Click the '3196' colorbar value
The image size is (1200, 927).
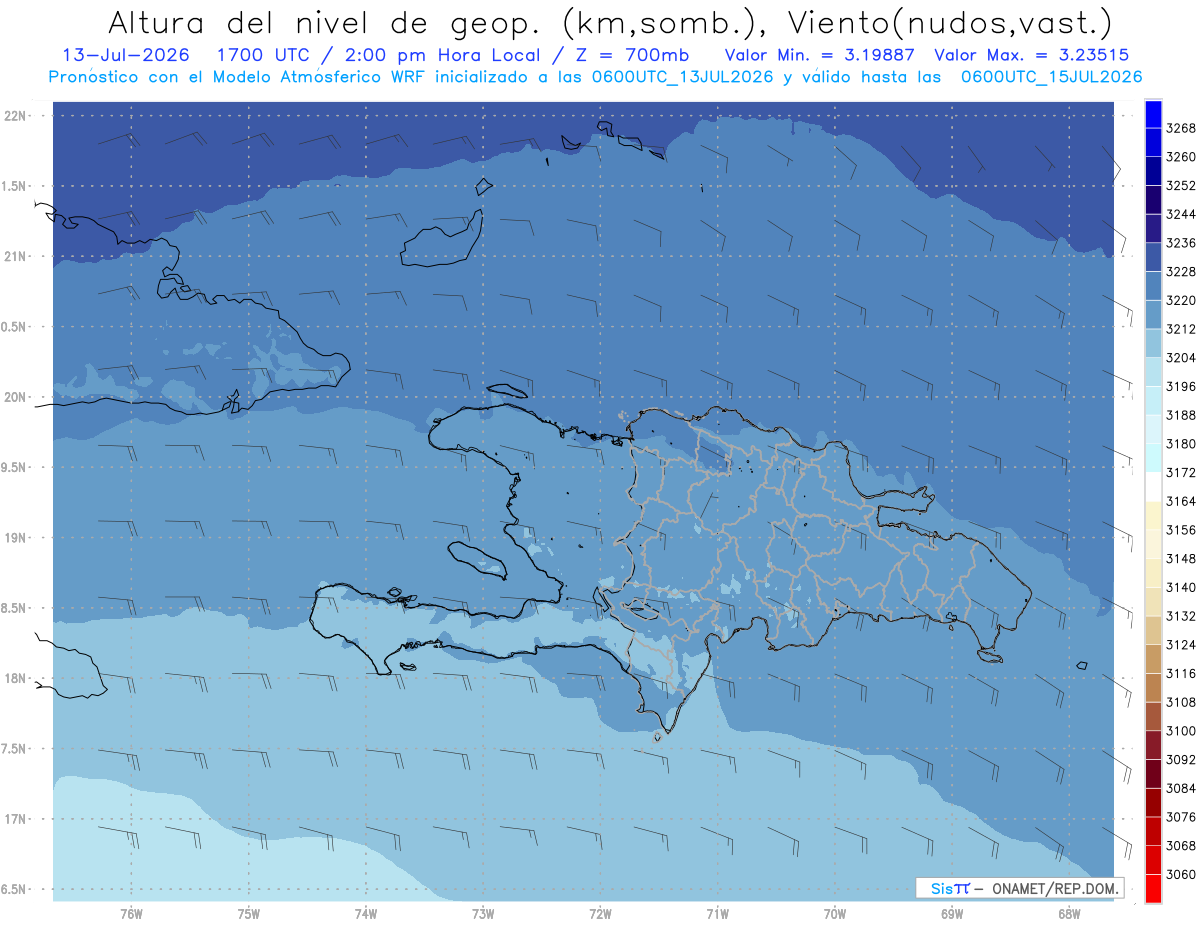click(x=1181, y=386)
